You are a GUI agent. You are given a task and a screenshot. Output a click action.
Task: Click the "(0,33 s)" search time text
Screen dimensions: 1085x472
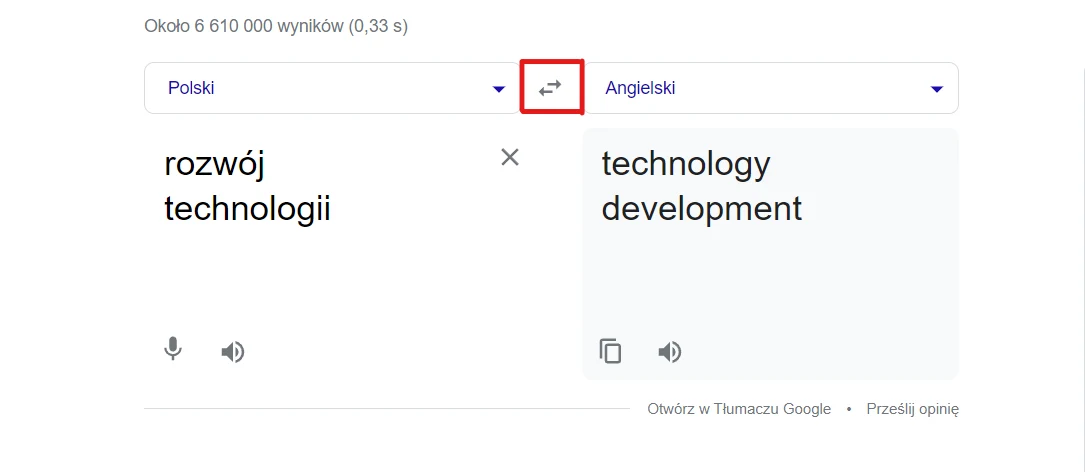(x=378, y=27)
